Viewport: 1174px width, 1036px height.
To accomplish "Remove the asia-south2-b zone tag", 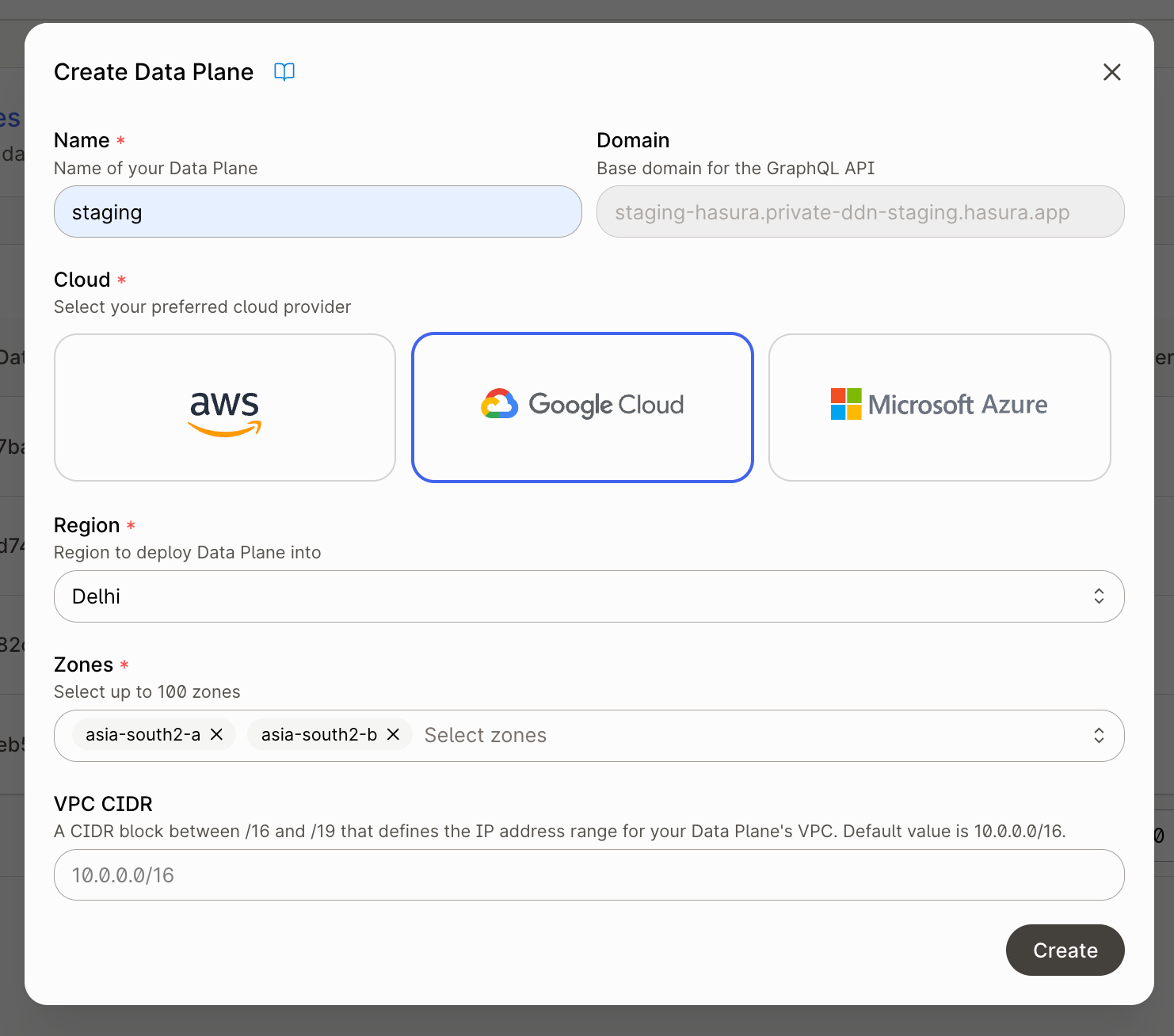I will [x=393, y=735].
